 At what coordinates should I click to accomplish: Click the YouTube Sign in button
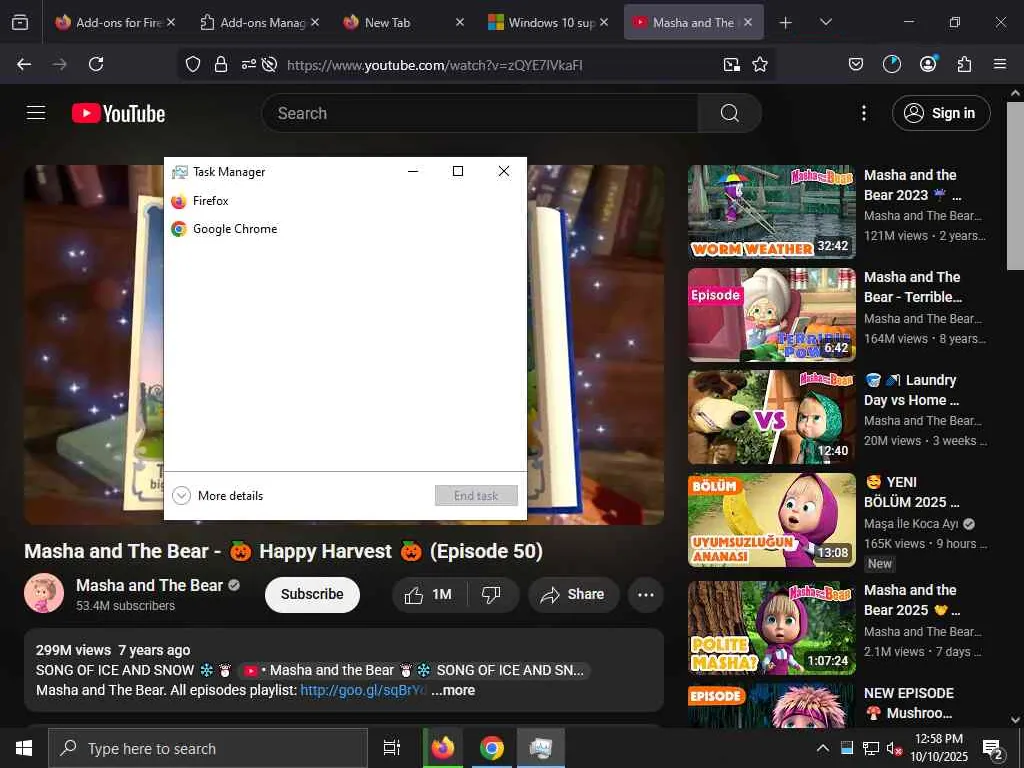click(x=941, y=113)
